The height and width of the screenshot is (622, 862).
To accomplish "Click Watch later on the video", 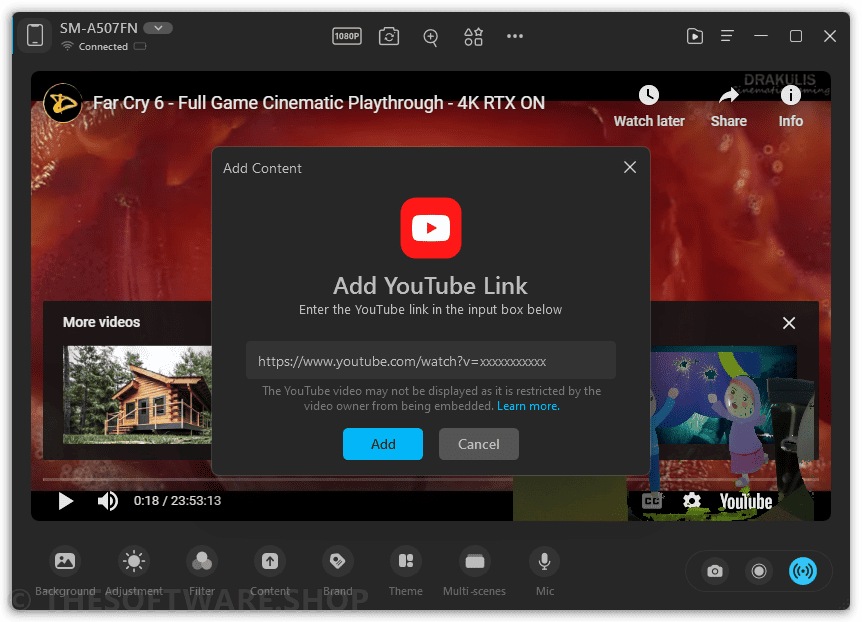I will pos(649,107).
